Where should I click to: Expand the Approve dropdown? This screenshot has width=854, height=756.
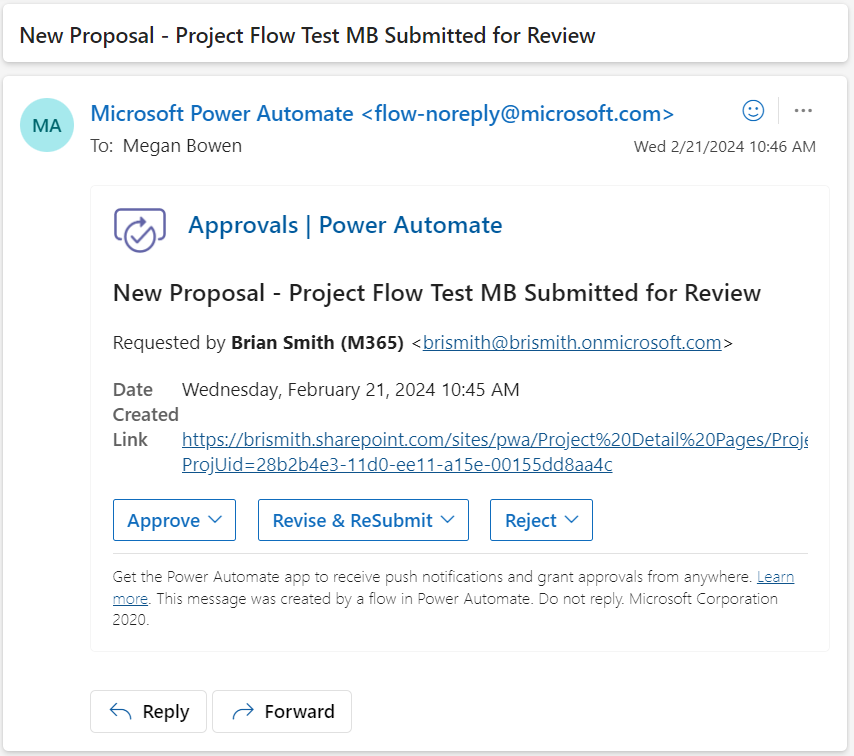tap(174, 520)
